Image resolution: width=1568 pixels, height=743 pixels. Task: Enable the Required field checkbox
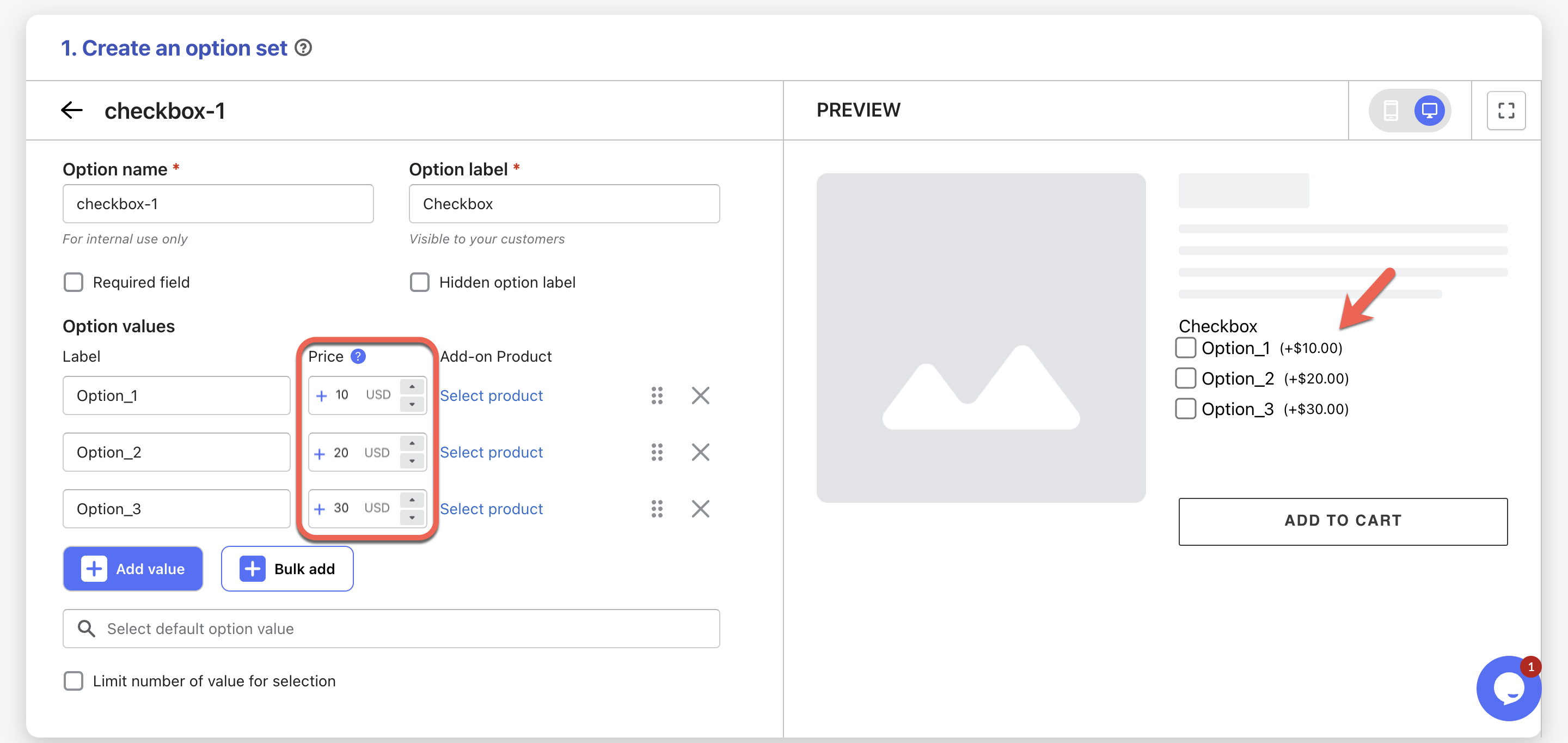click(x=73, y=282)
